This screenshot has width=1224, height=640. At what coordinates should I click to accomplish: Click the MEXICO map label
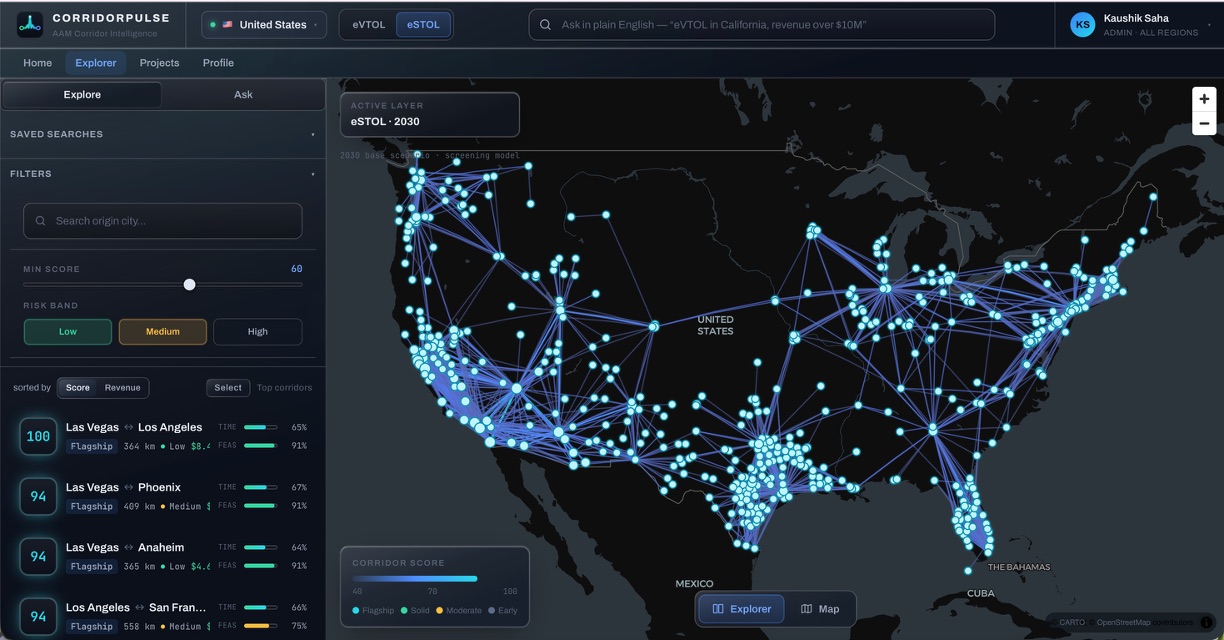tap(694, 583)
